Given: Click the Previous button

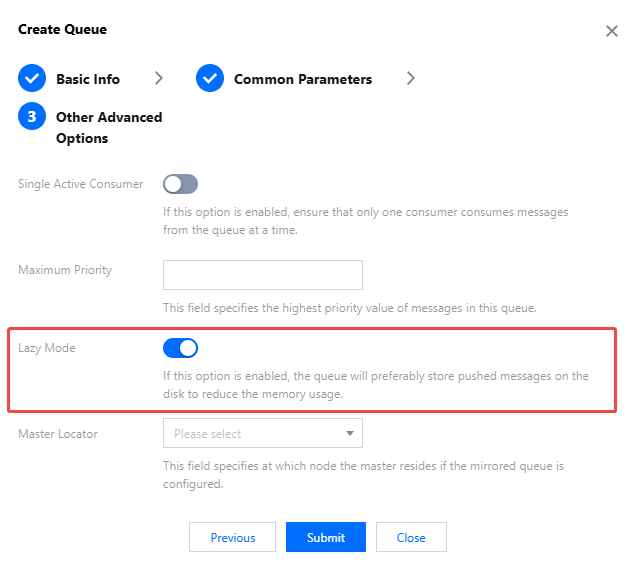Looking at the screenshot, I should click(x=233, y=537).
